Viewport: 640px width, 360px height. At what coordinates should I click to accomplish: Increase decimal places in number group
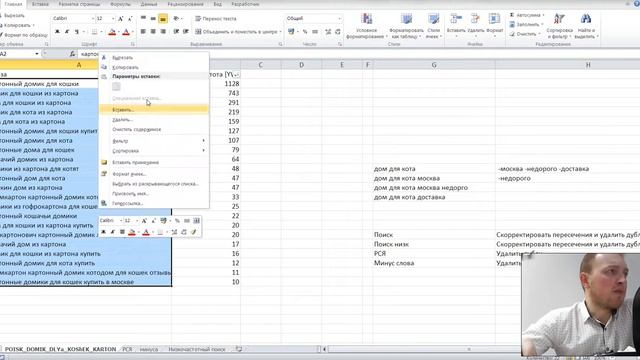pyautogui.click(x=328, y=31)
